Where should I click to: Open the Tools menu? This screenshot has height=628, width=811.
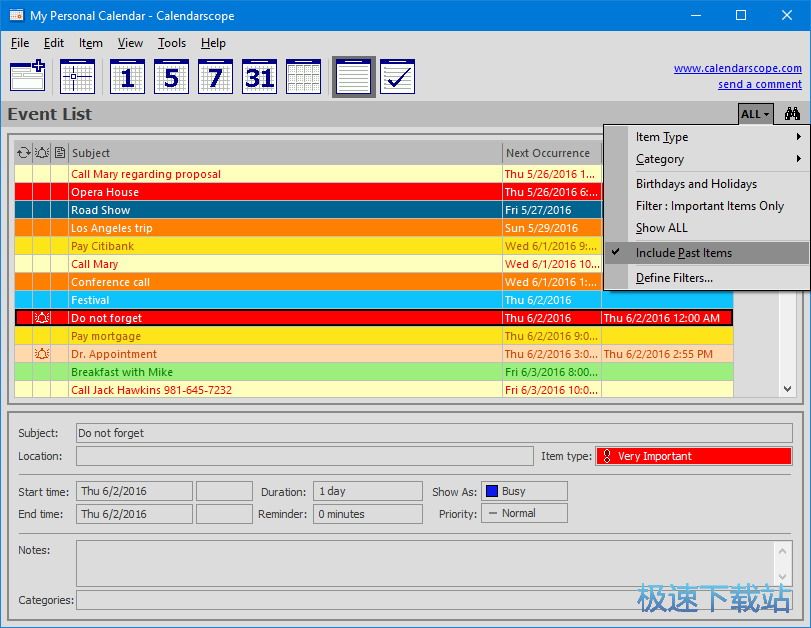[x=171, y=43]
